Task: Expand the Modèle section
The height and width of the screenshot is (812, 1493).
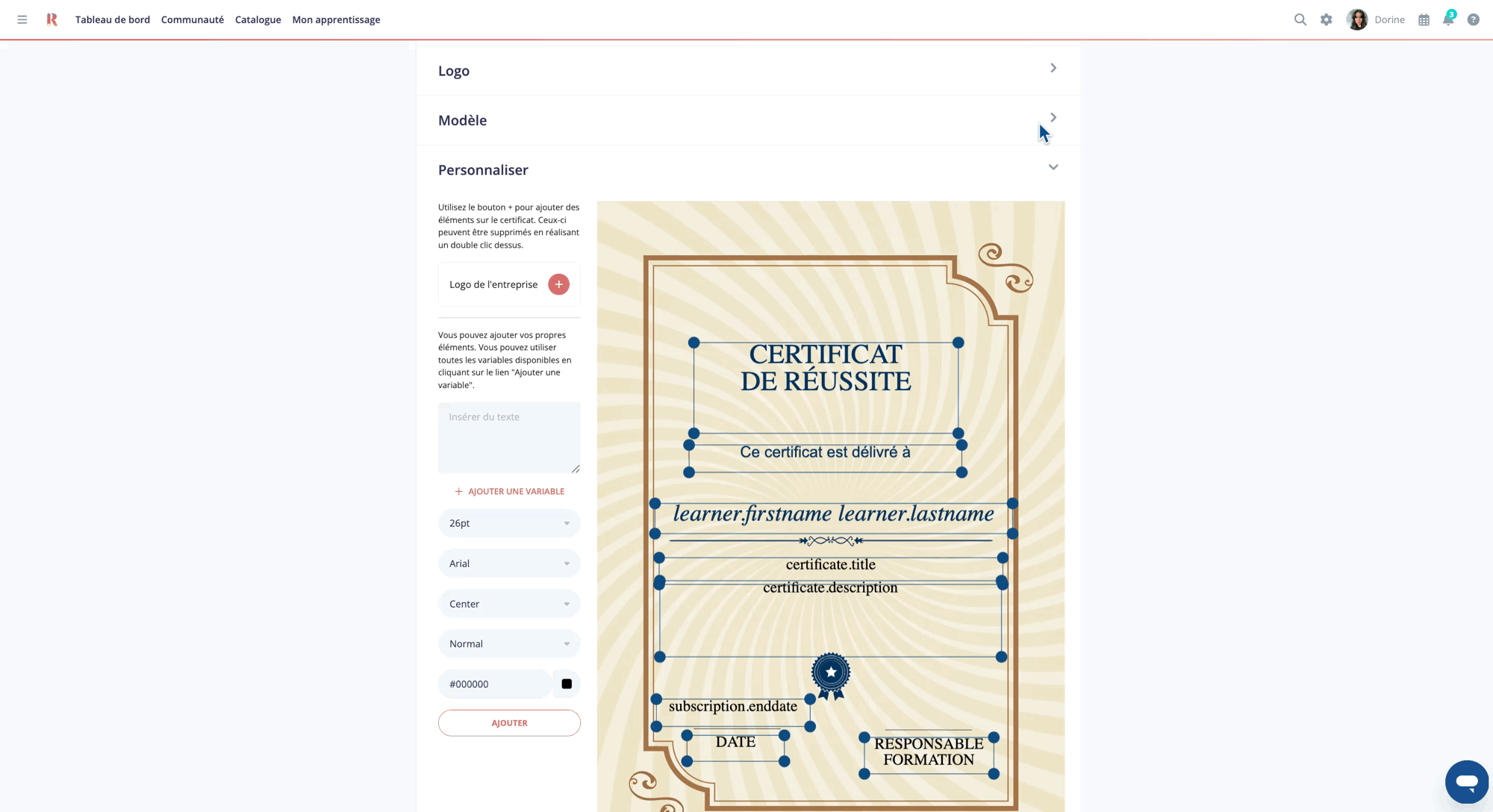Action: coord(1053,117)
